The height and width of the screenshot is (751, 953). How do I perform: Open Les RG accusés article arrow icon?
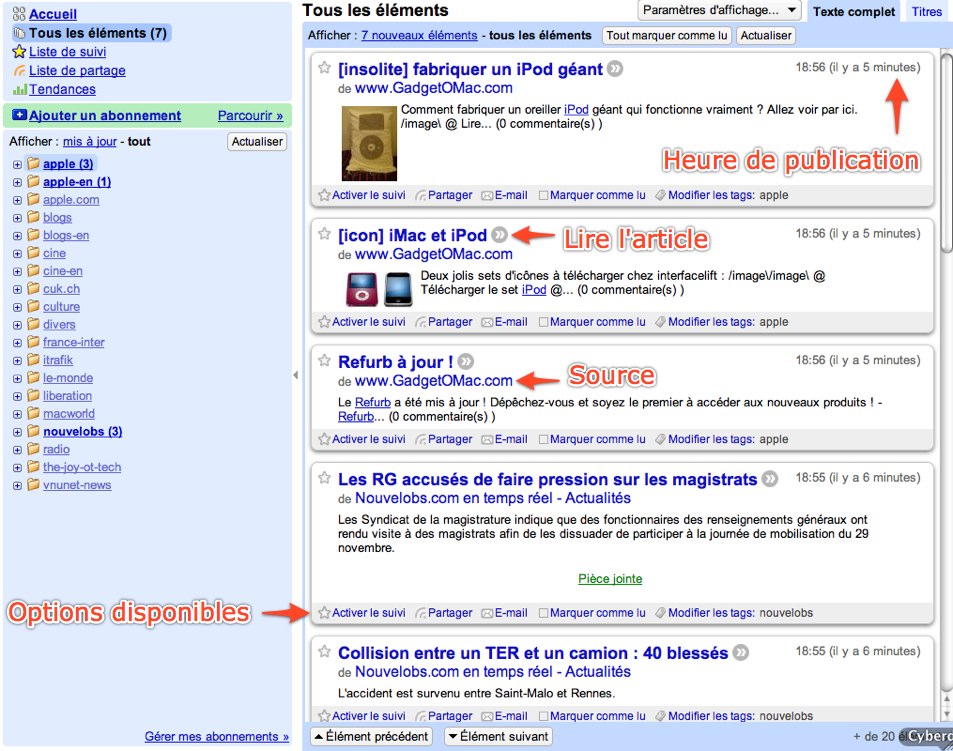tap(770, 479)
